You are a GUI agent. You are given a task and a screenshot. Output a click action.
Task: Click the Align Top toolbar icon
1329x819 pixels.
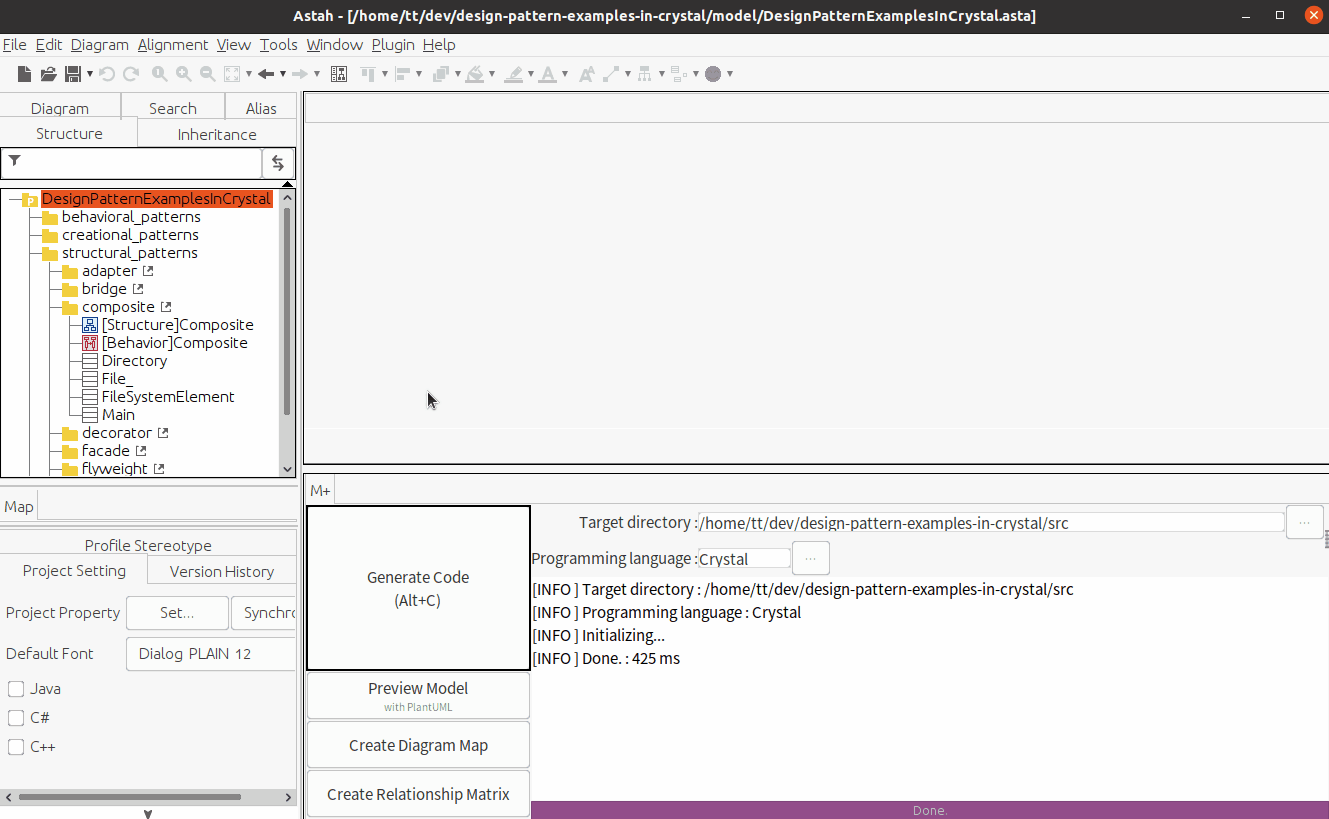pos(368,74)
